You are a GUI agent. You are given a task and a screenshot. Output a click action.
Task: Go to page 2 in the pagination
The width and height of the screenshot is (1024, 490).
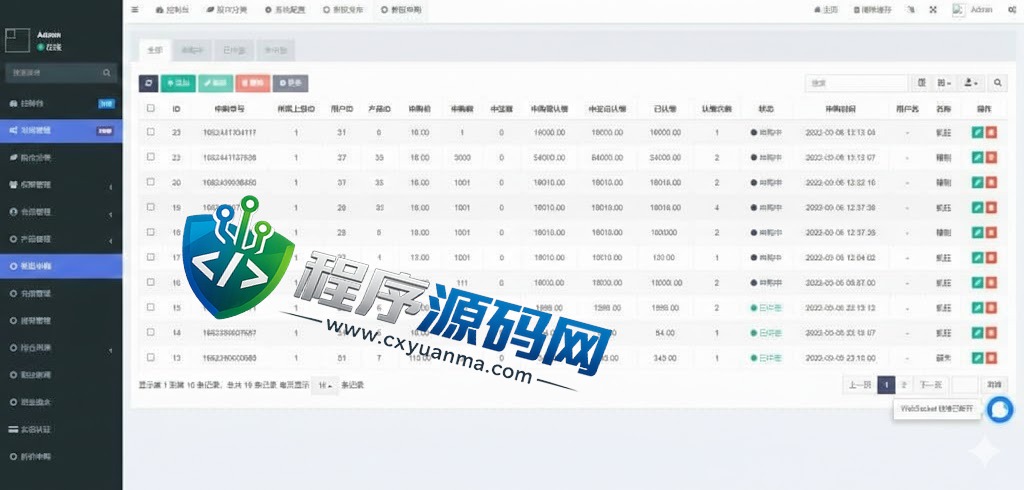(x=904, y=385)
